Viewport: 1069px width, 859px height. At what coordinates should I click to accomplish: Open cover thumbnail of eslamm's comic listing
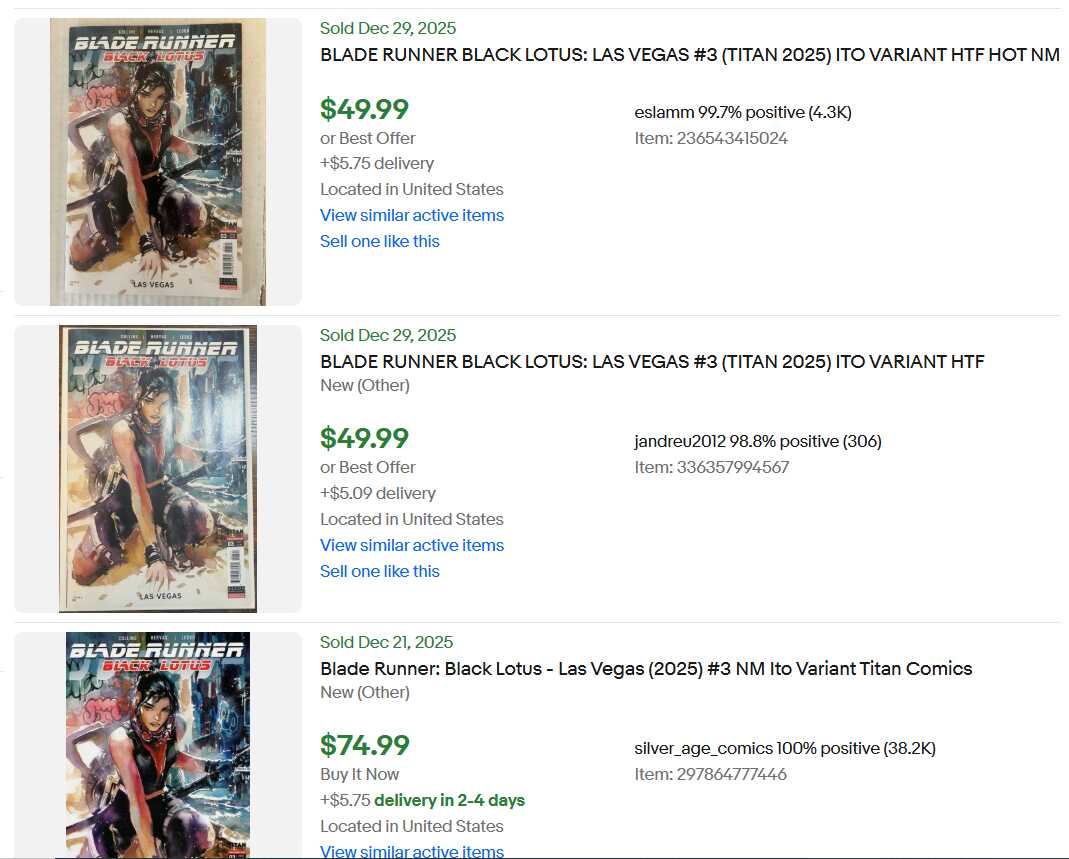[x=158, y=161]
